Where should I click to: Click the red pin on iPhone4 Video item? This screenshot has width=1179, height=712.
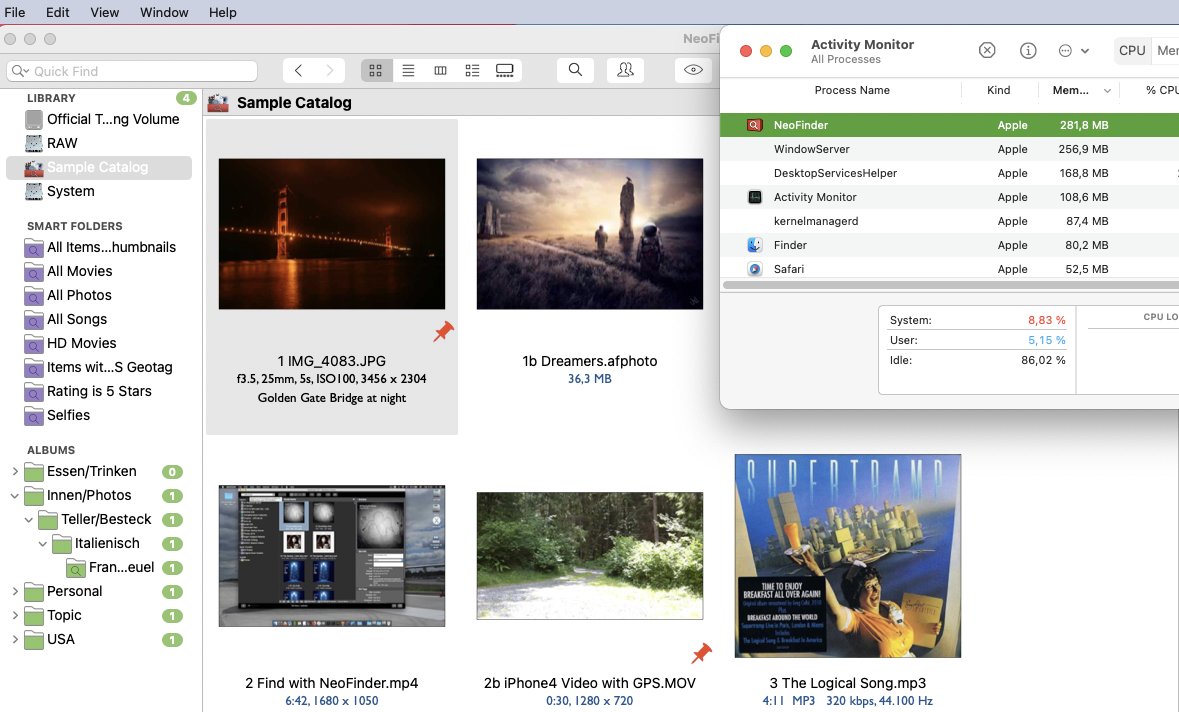[702, 653]
